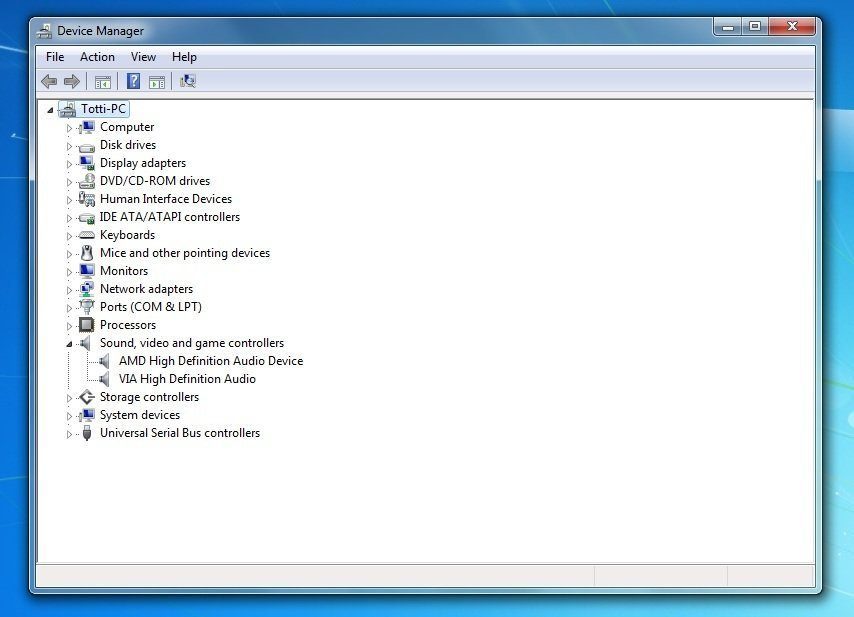854x617 pixels.
Task: Select the Totti-PC label
Action: pos(103,109)
